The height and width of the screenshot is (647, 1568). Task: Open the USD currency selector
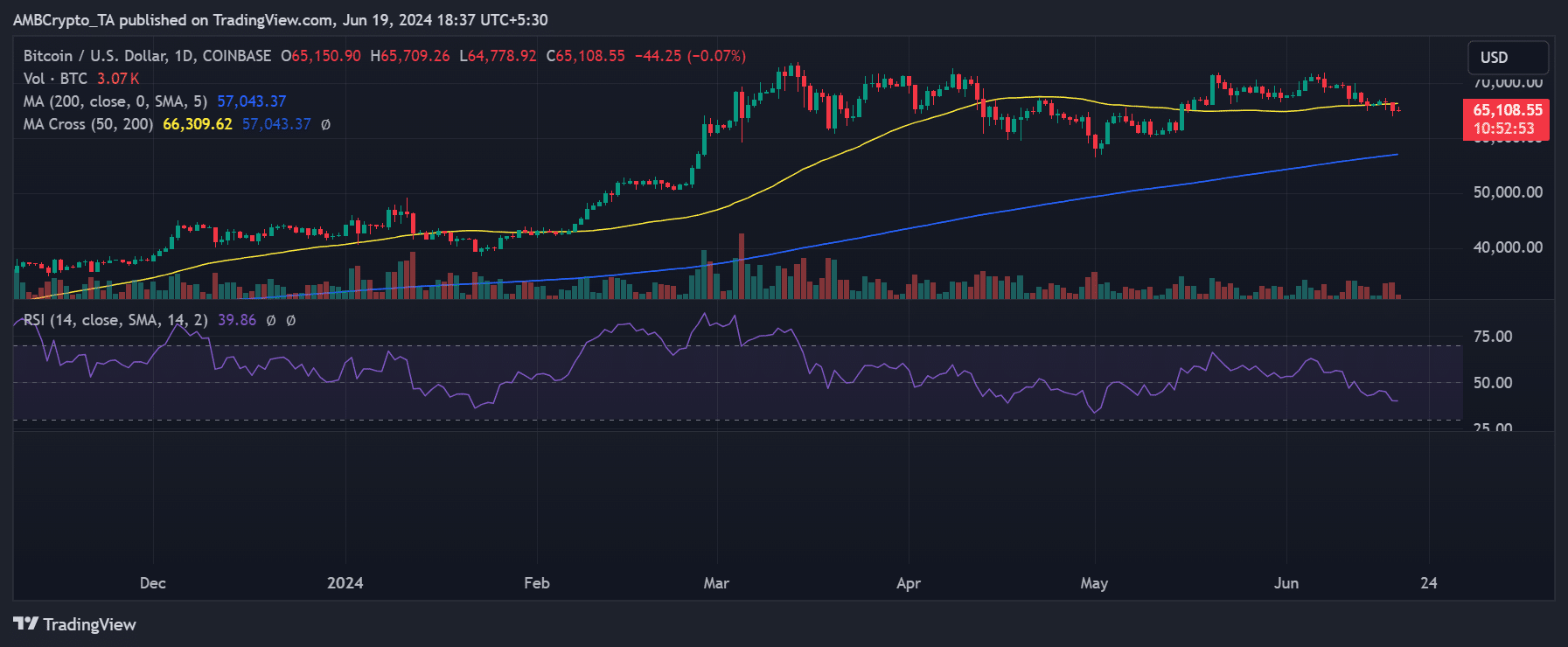tap(1508, 58)
